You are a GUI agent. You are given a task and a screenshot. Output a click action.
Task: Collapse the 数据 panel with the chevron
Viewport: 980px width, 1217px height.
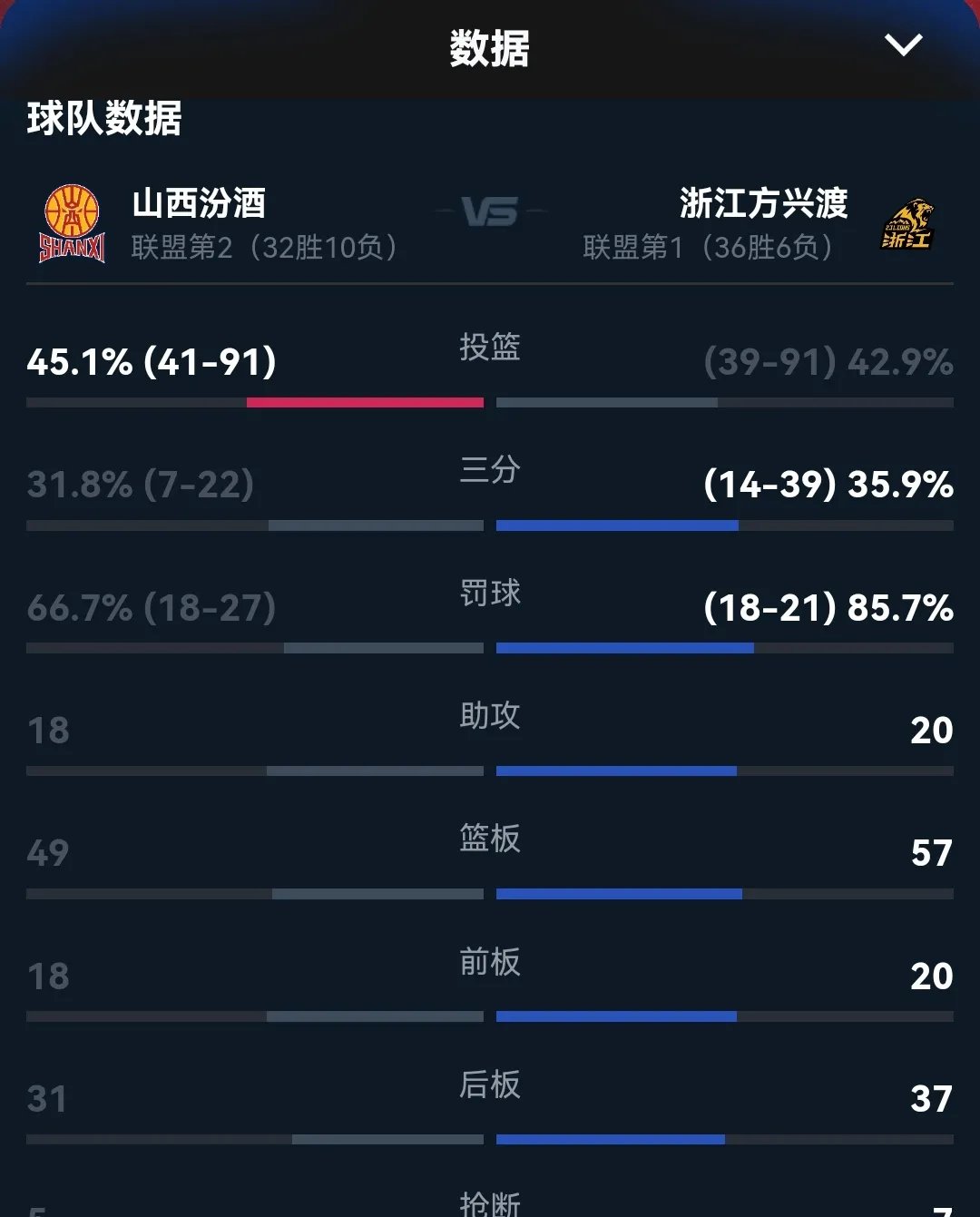(903, 45)
